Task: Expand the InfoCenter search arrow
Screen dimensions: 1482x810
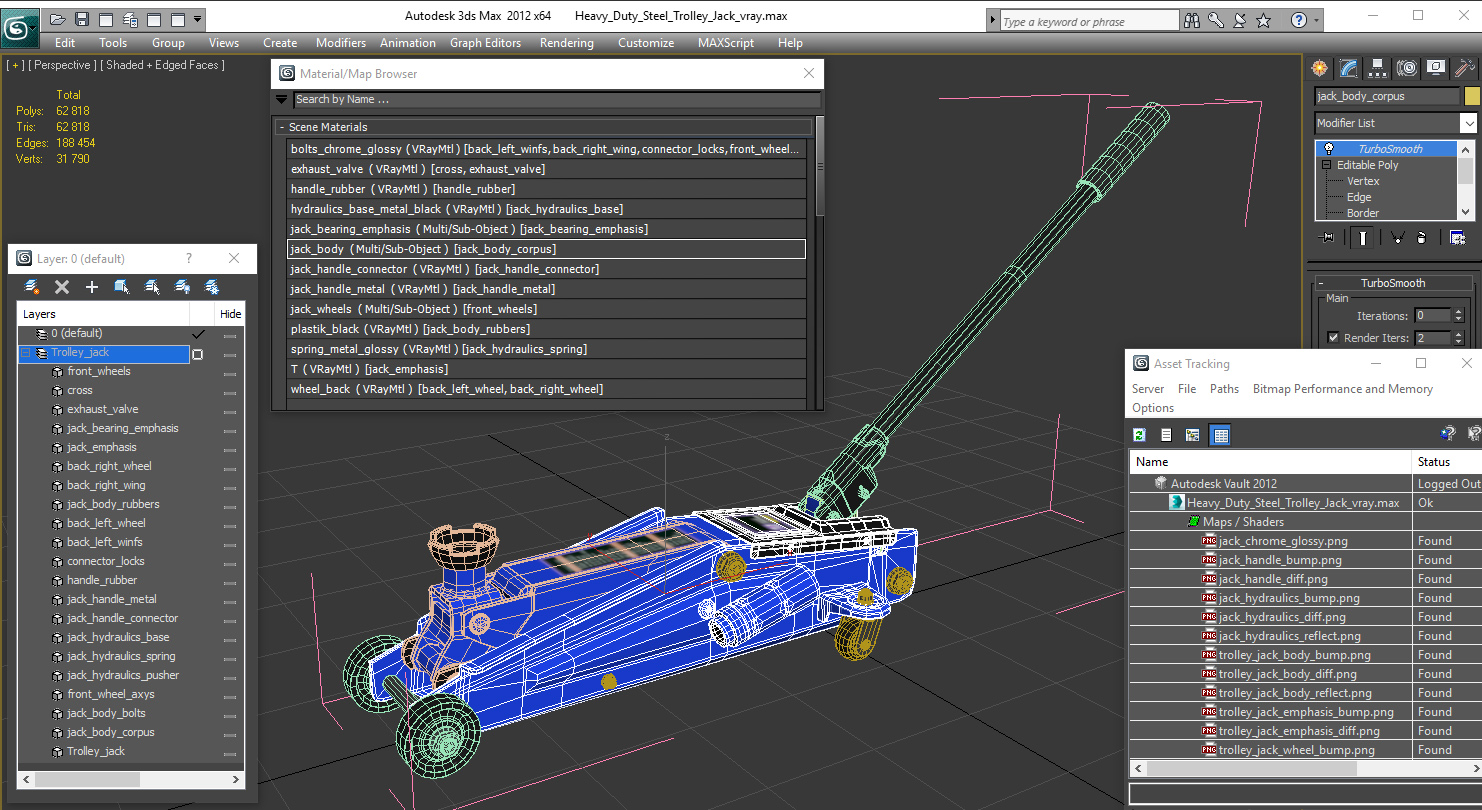Action: coord(992,20)
